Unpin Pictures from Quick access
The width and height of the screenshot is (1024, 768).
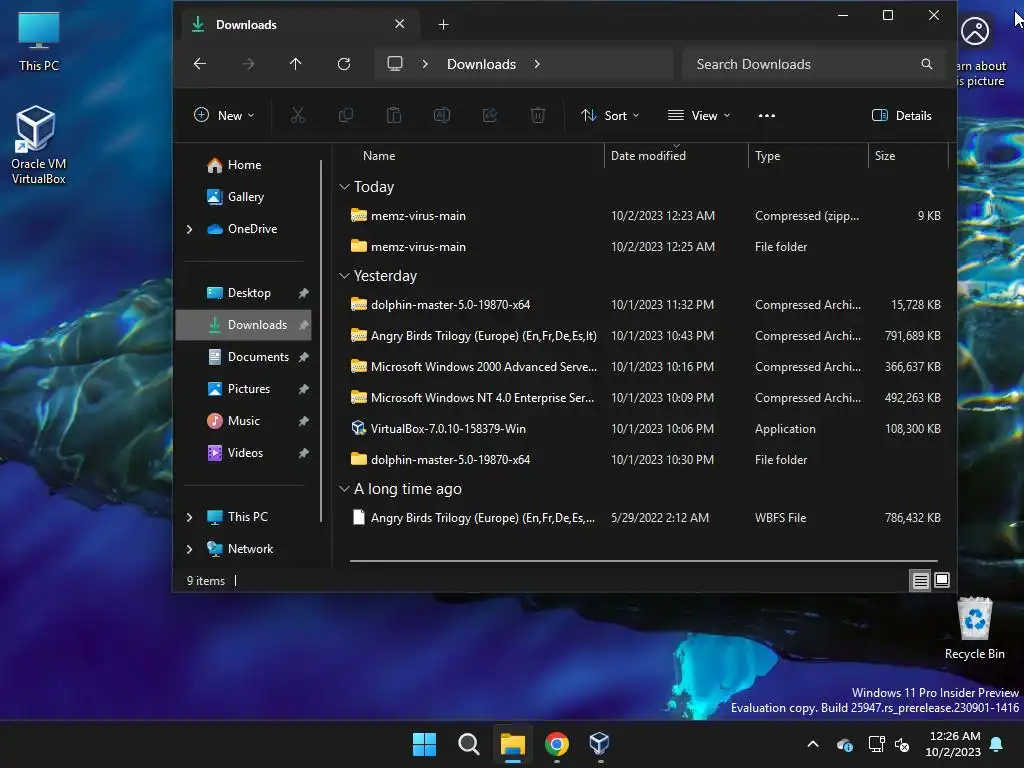click(304, 389)
